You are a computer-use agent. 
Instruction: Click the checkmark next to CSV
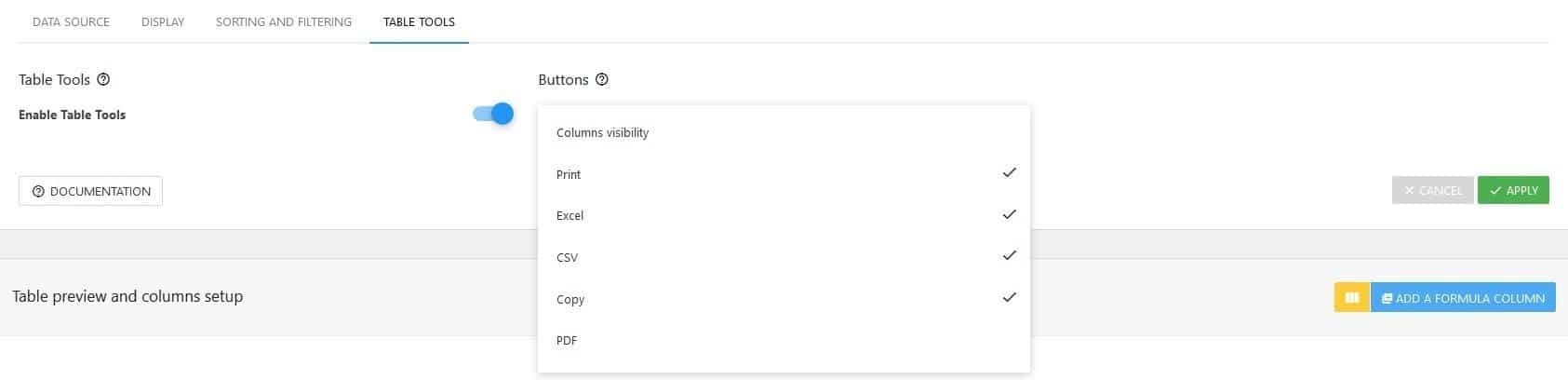point(1009,255)
